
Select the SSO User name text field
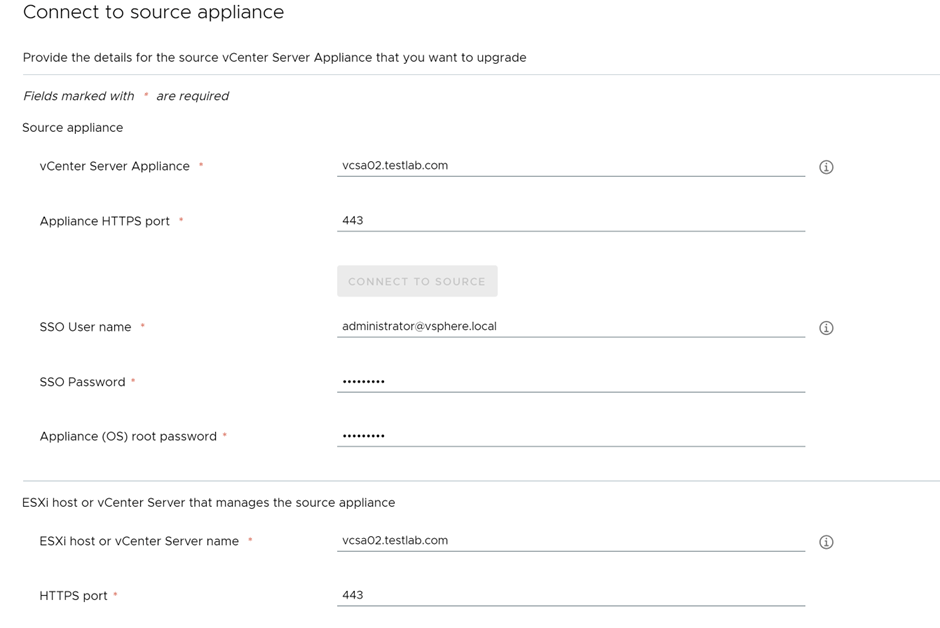[570, 327]
